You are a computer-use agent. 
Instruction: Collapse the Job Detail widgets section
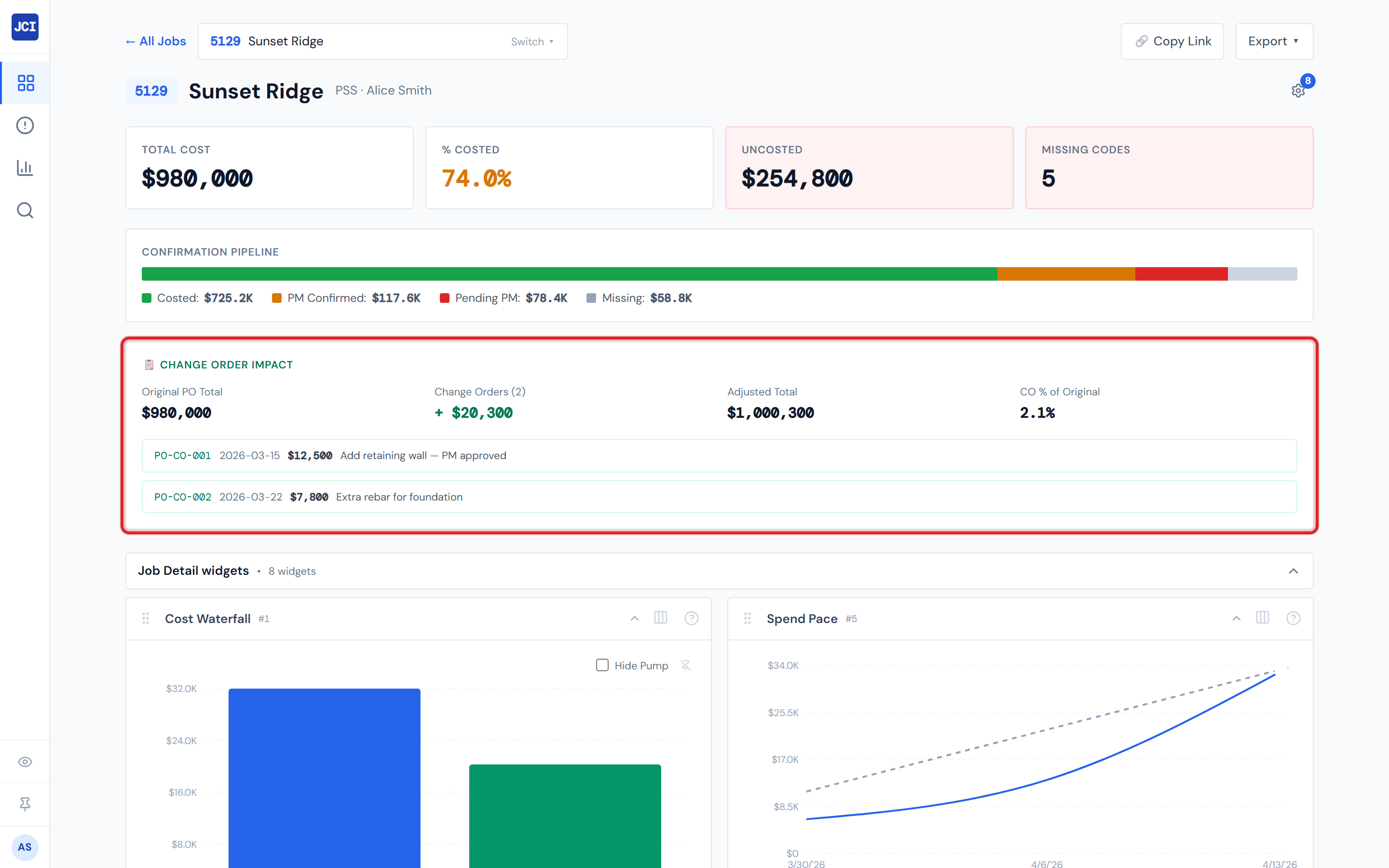coord(1293,570)
